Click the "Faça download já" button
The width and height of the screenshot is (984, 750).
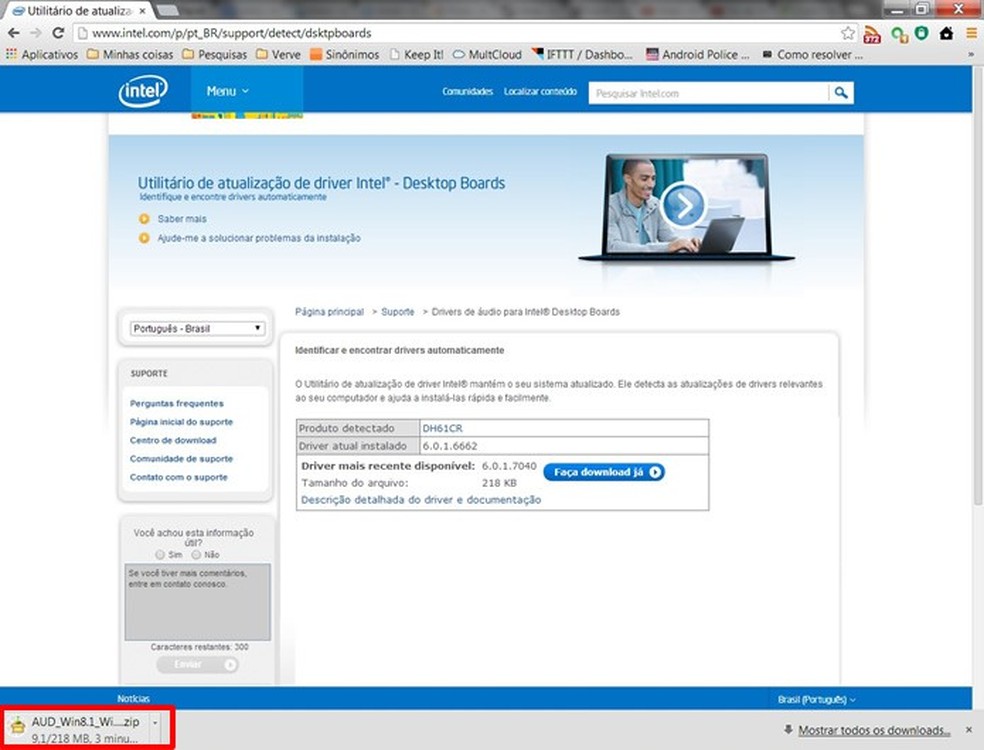[x=604, y=472]
